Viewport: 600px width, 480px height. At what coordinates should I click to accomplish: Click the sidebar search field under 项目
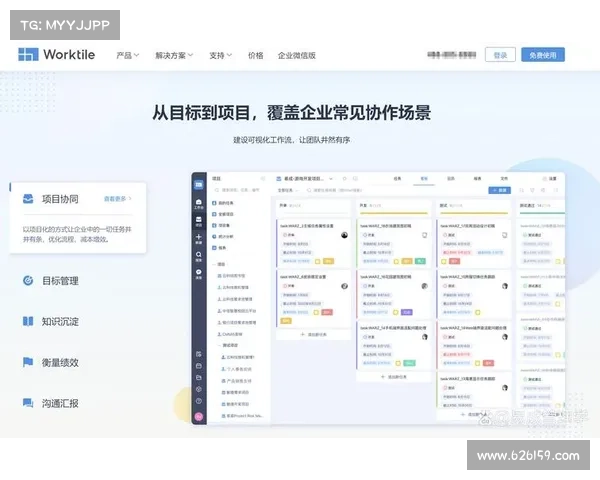239,190
